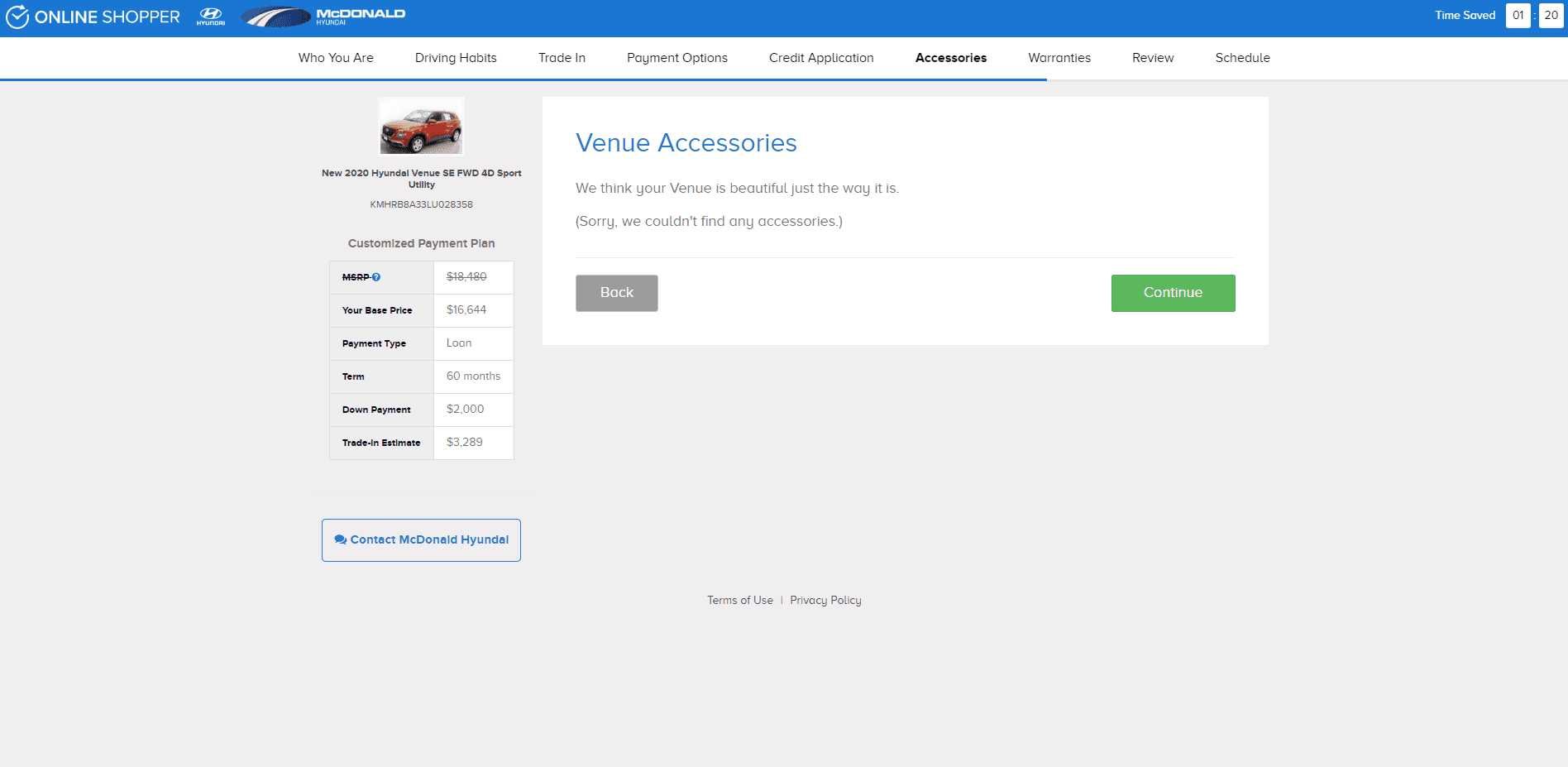Click the green Continue button
Image resolution: width=1568 pixels, height=767 pixels.
tap(1173, 293)
